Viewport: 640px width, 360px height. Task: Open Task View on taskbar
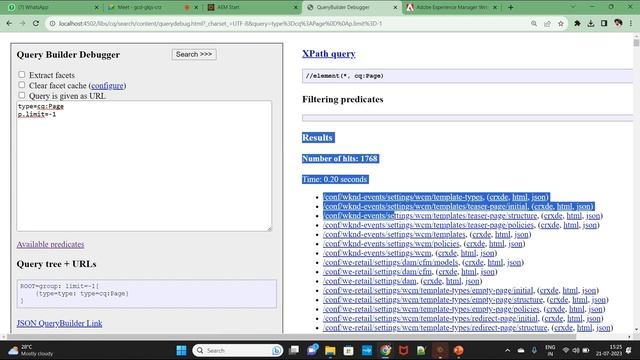click(294, 351)
